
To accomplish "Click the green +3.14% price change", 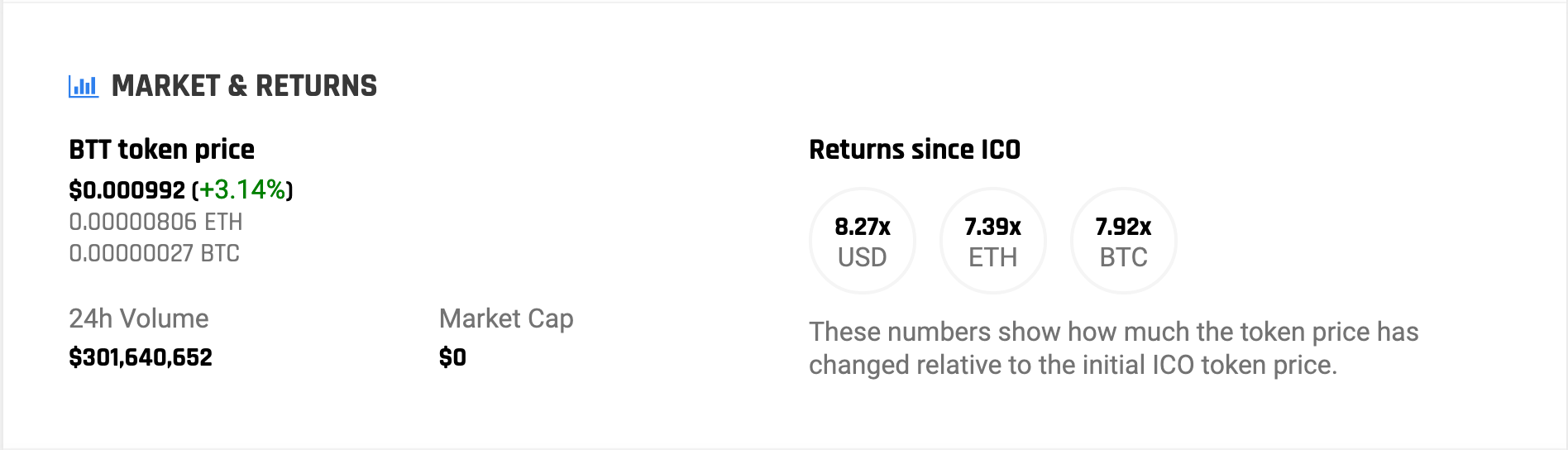I will (242, 190).
